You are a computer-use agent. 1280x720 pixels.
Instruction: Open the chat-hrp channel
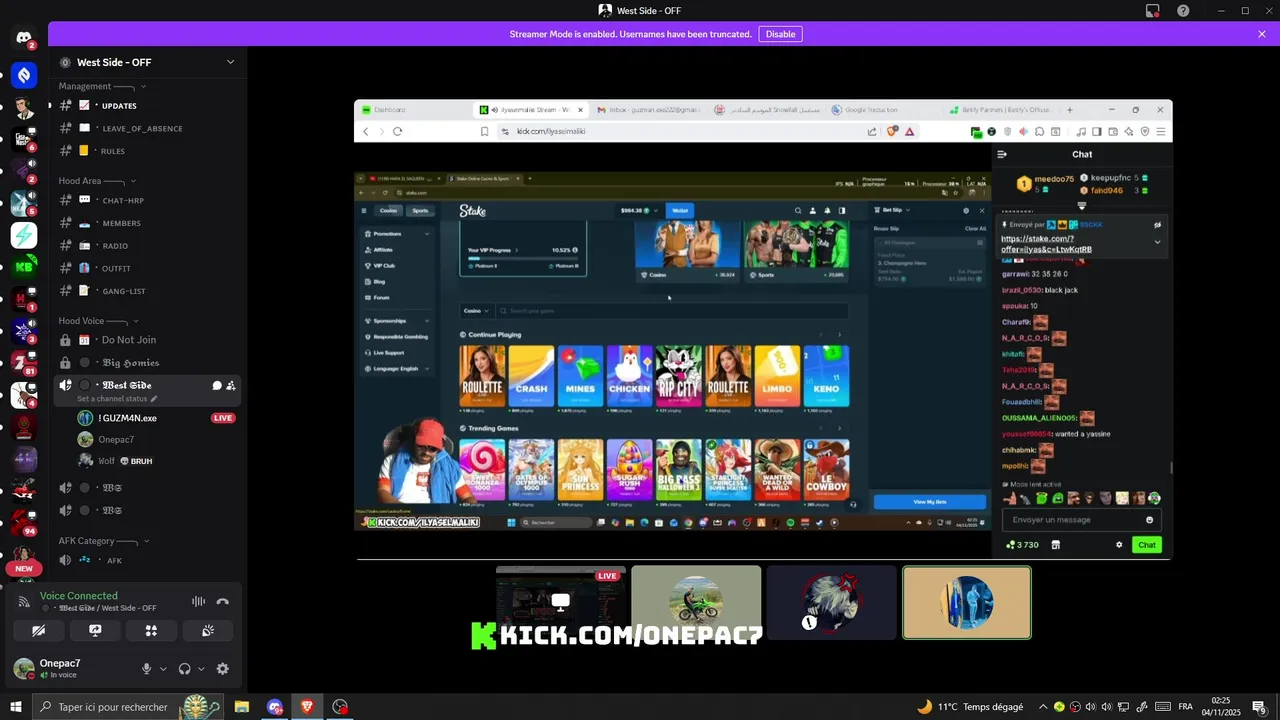click(147, 201)
